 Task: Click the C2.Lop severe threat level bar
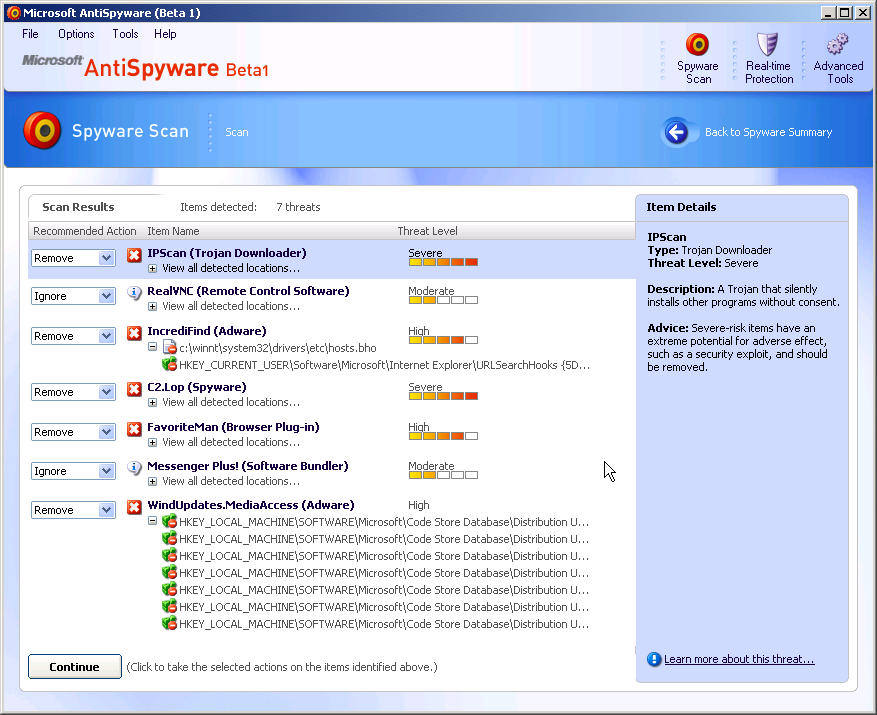tap(443, 396)
